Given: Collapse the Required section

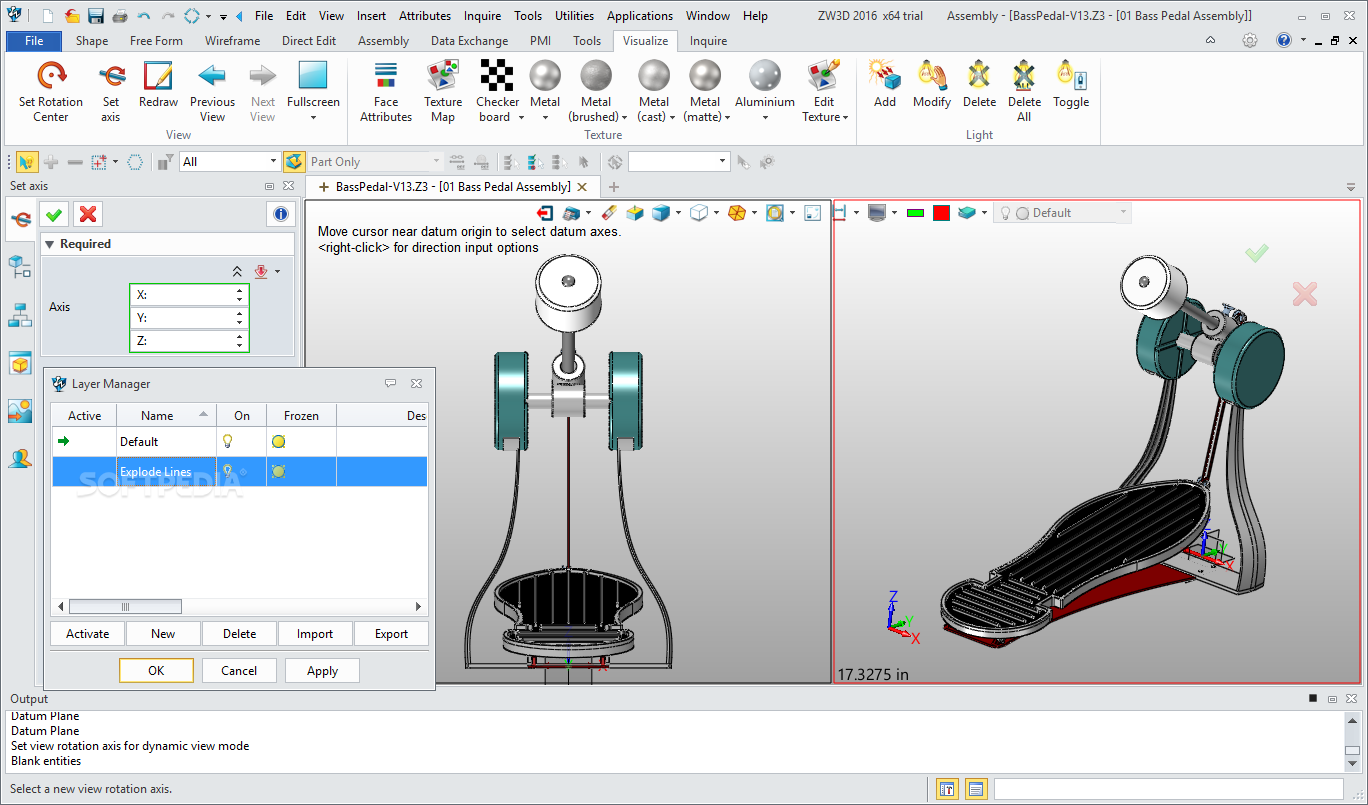Looking at the screenshot, I should click(x=48, y=244).
